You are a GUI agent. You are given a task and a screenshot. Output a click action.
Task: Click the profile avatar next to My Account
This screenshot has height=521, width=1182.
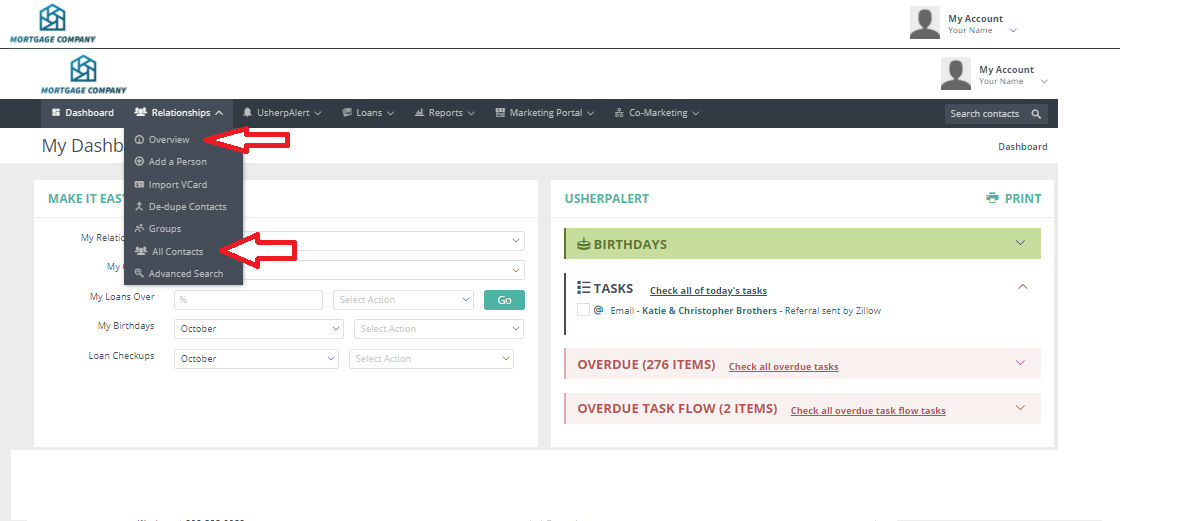(x=956, y=74)
